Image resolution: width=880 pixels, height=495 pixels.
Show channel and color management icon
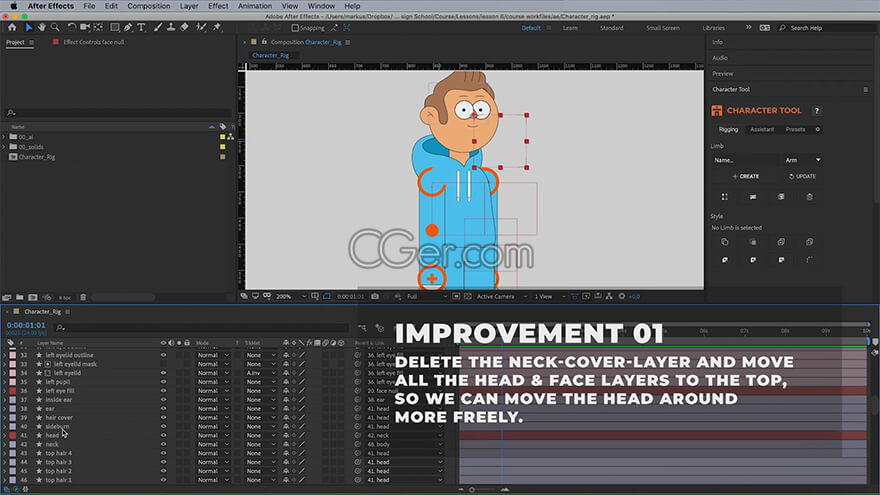397,296
